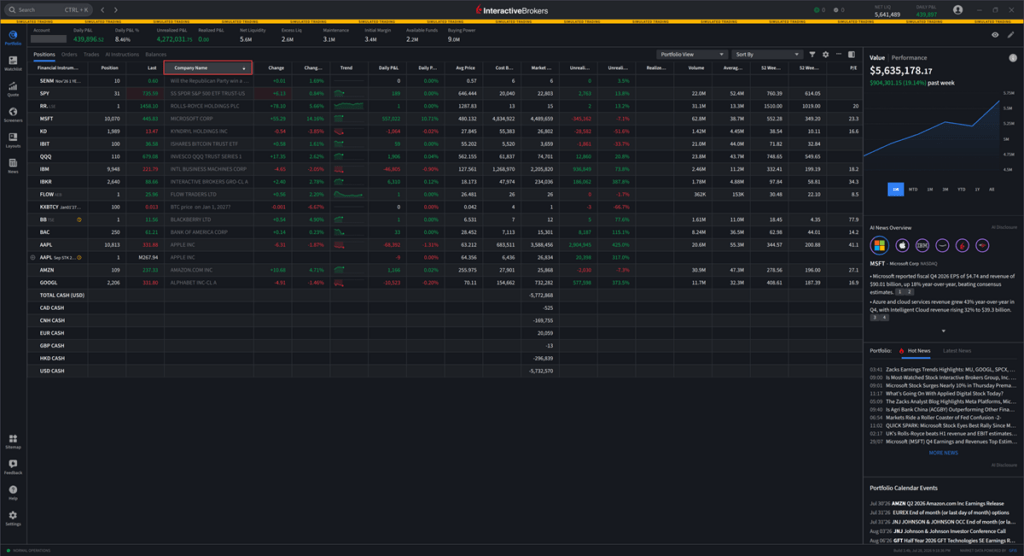Select the Apple logo in AI News
Viewport: 1024px width, 556px height.
click(902, 246)
